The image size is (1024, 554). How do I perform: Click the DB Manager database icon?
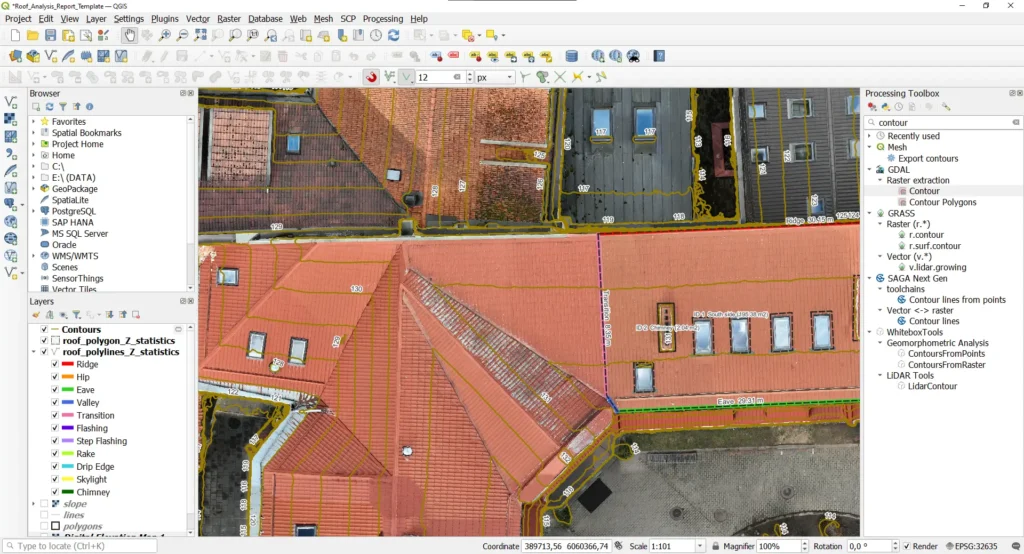(x=571, y=56)
